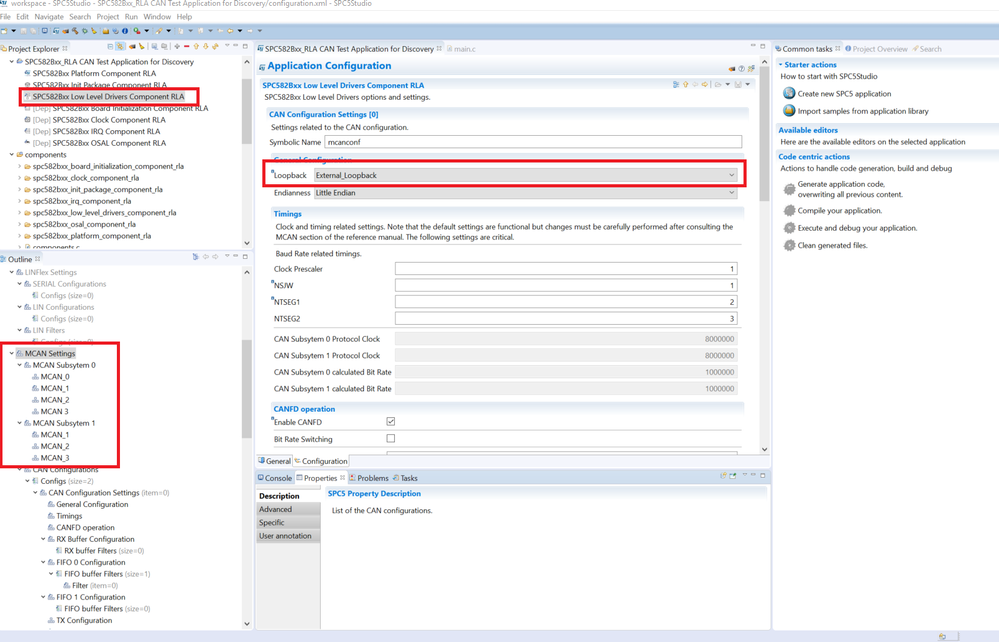
Task: Select Timings item in Outline tree
Action: pos(69,516)
